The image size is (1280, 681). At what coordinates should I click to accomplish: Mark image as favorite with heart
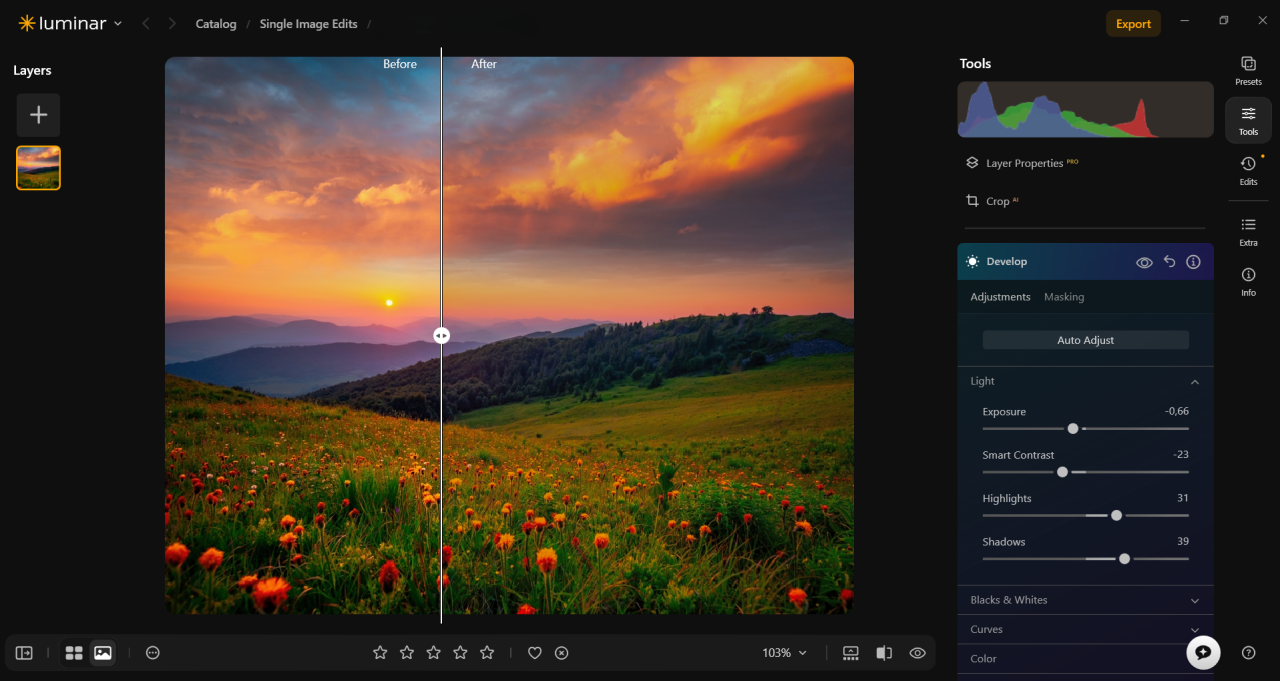click(x=535, y=653)
